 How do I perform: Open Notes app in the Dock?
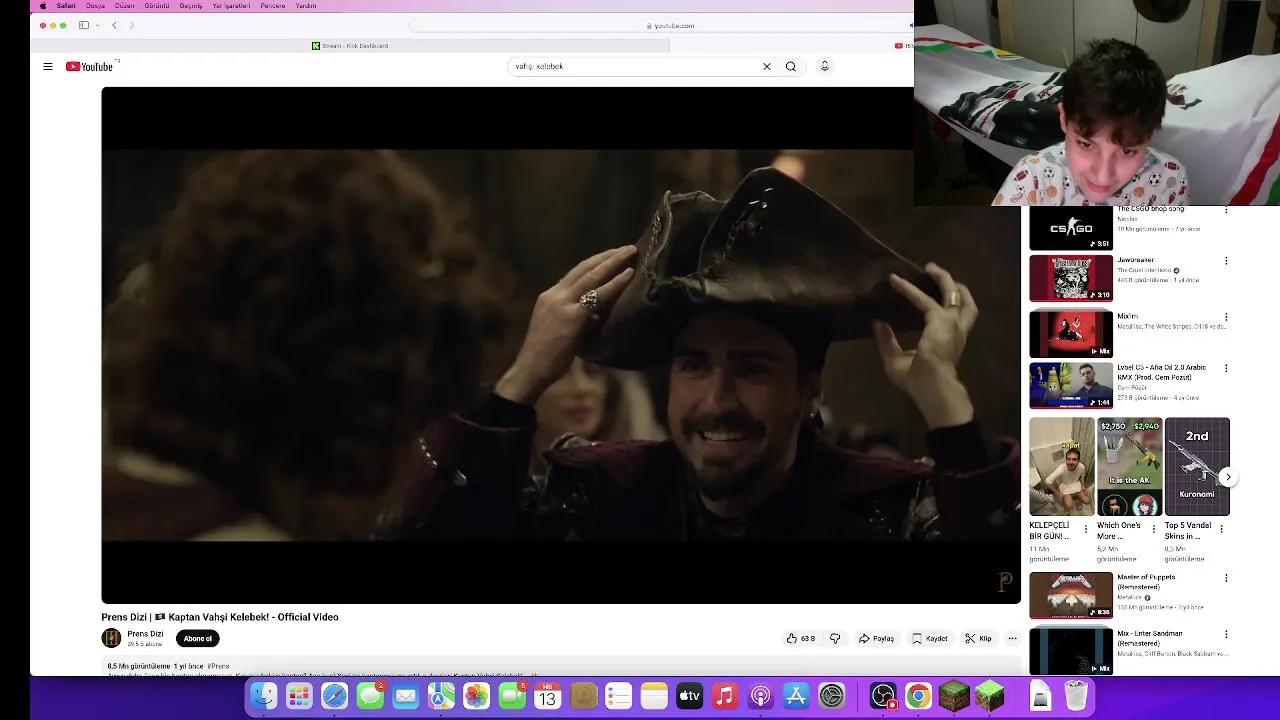point(654,696)
